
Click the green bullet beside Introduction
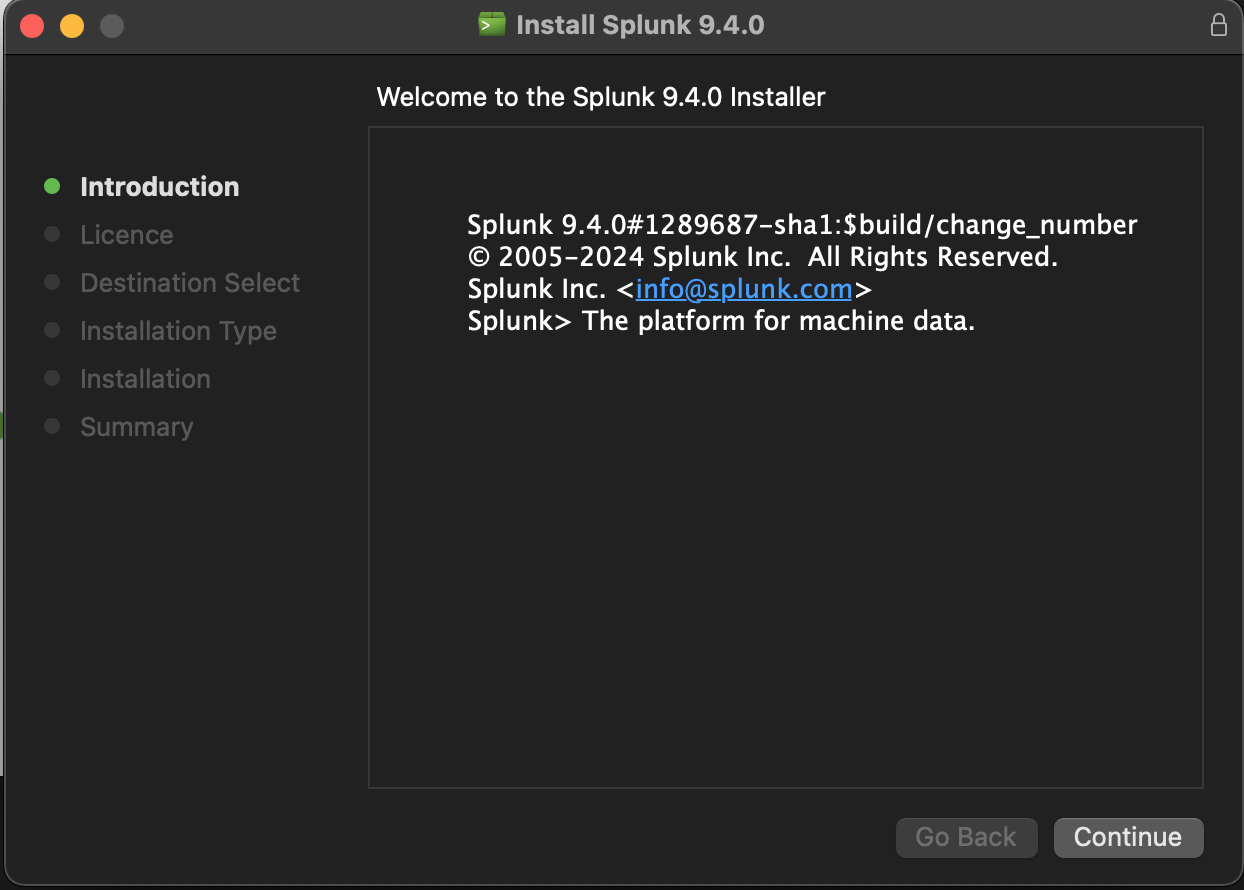pyautogui.click(x=53, y=186)
